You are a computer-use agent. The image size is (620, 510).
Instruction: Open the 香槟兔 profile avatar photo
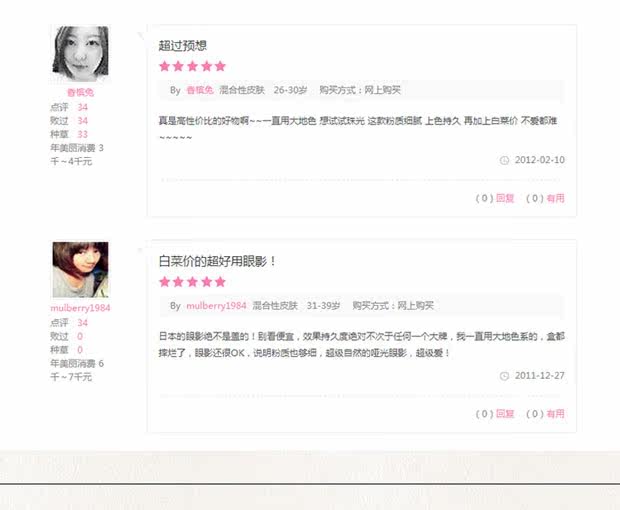coord(81,54)
